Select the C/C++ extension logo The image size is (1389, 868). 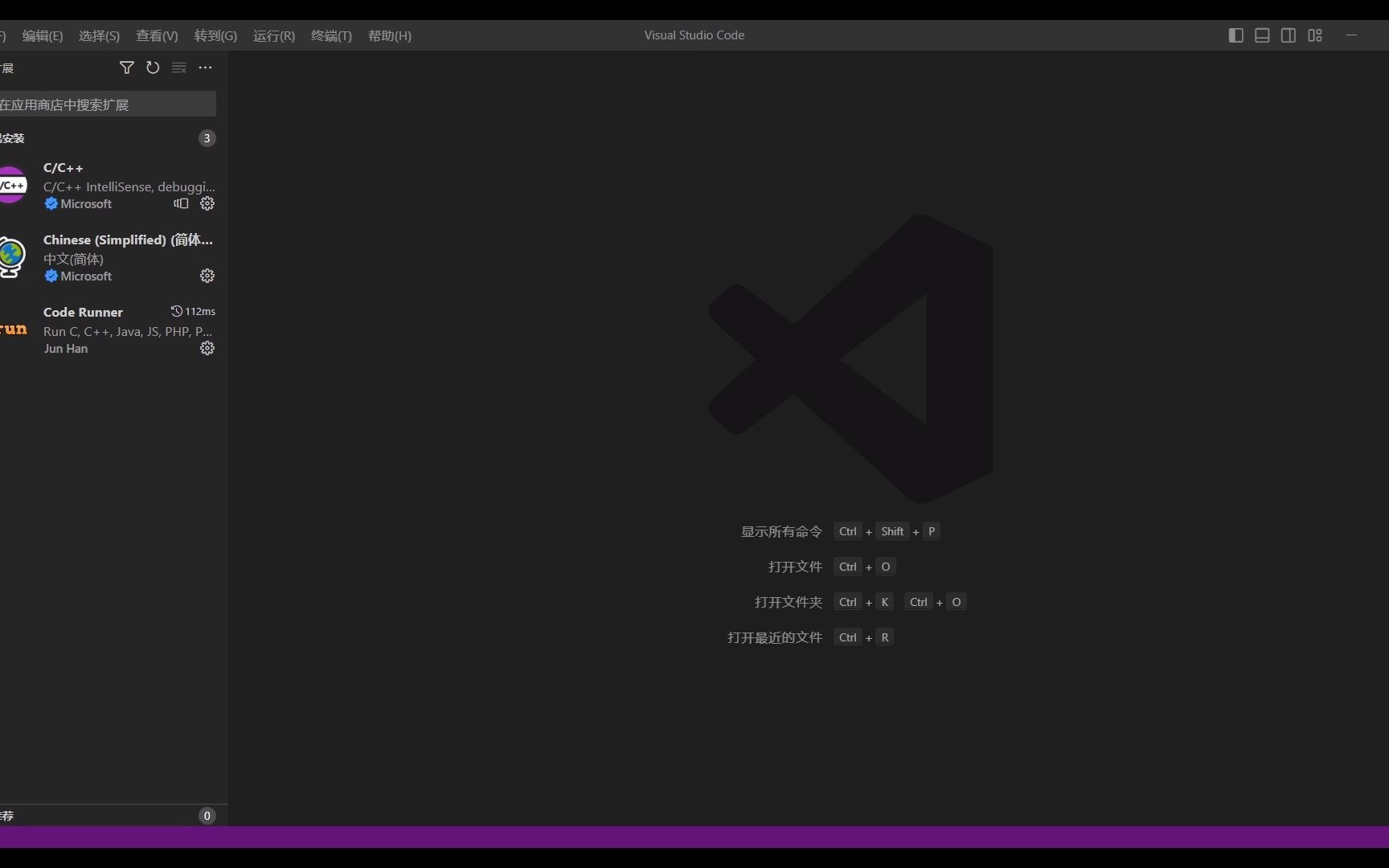(12, 185)
